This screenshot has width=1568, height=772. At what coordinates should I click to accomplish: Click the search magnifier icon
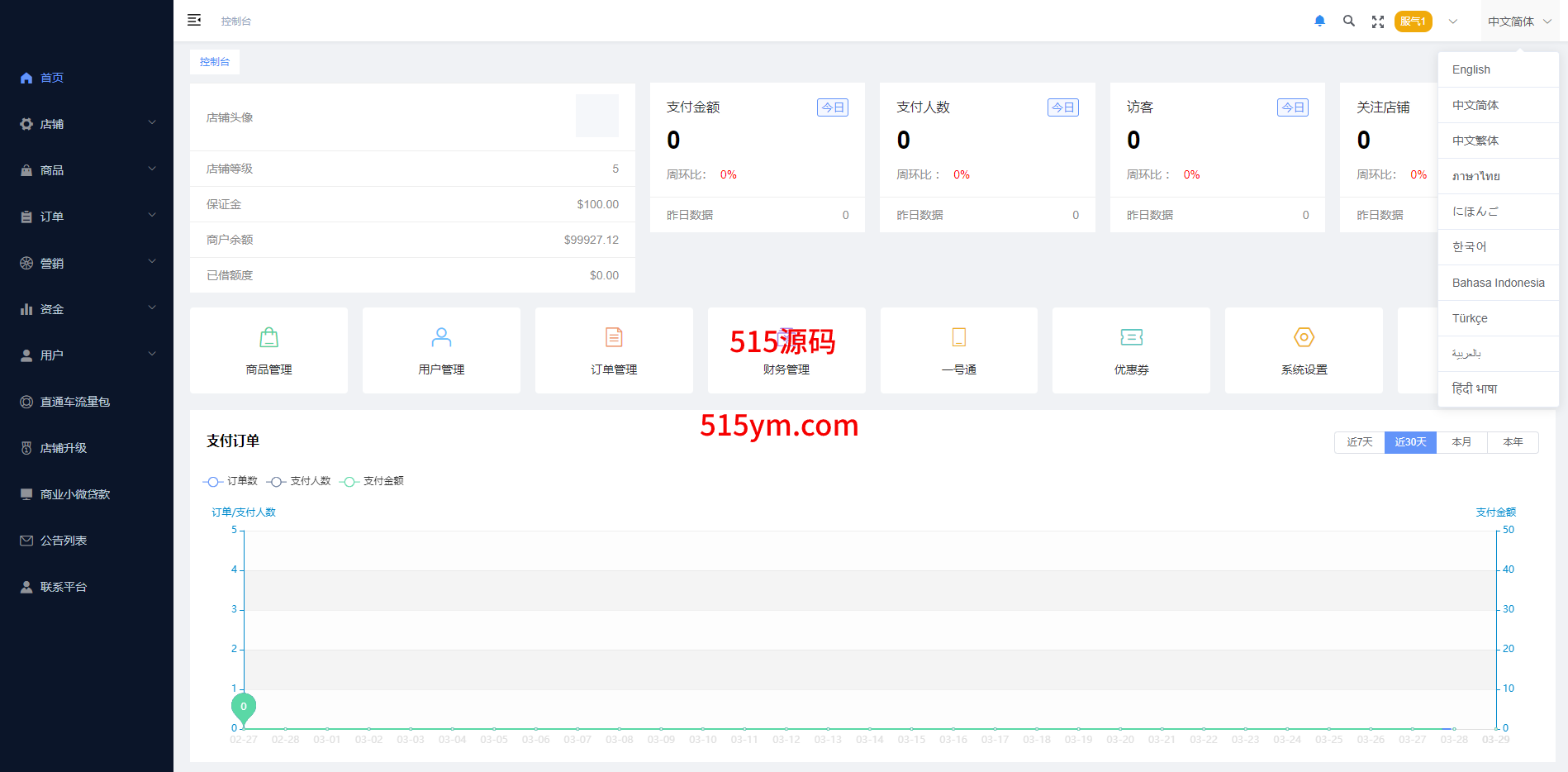point(1349,21)
